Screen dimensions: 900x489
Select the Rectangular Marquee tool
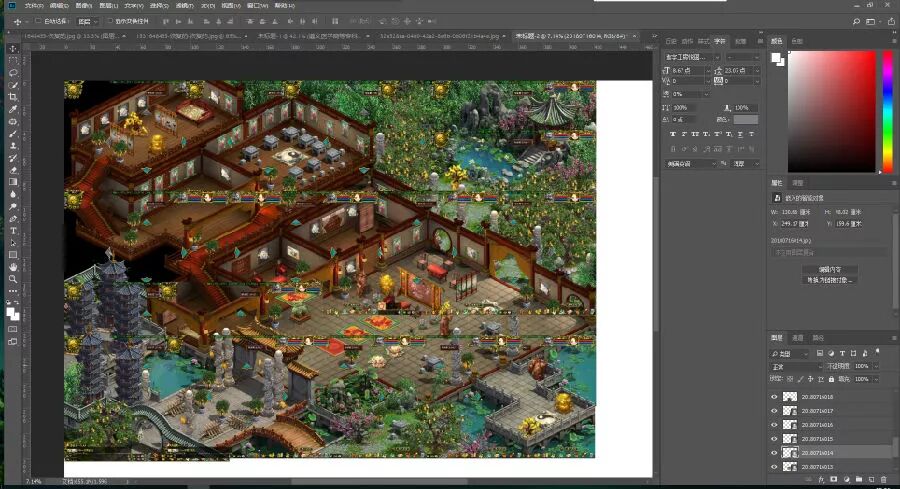(13, 61)
